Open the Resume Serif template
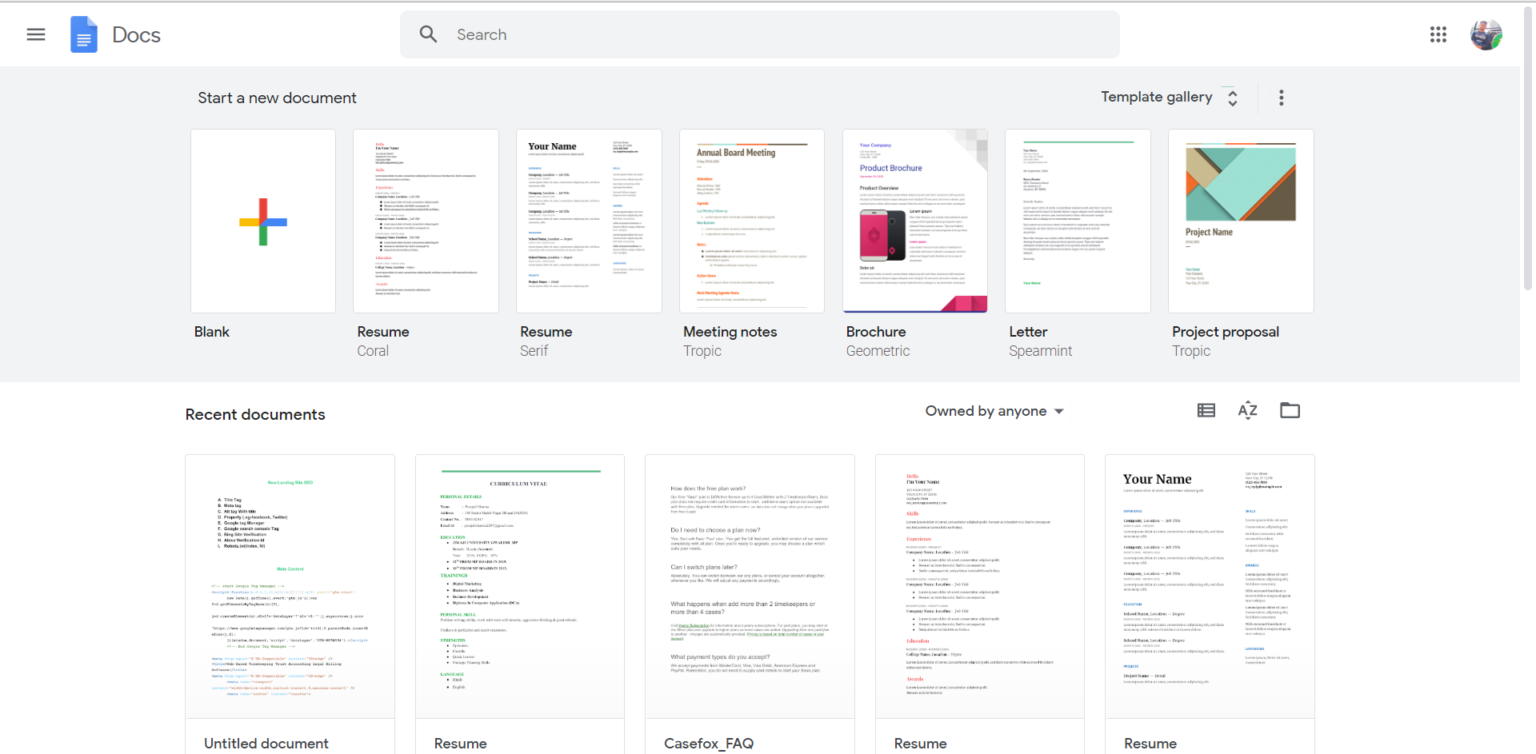 pyautogui.click(x=588, y=220)
